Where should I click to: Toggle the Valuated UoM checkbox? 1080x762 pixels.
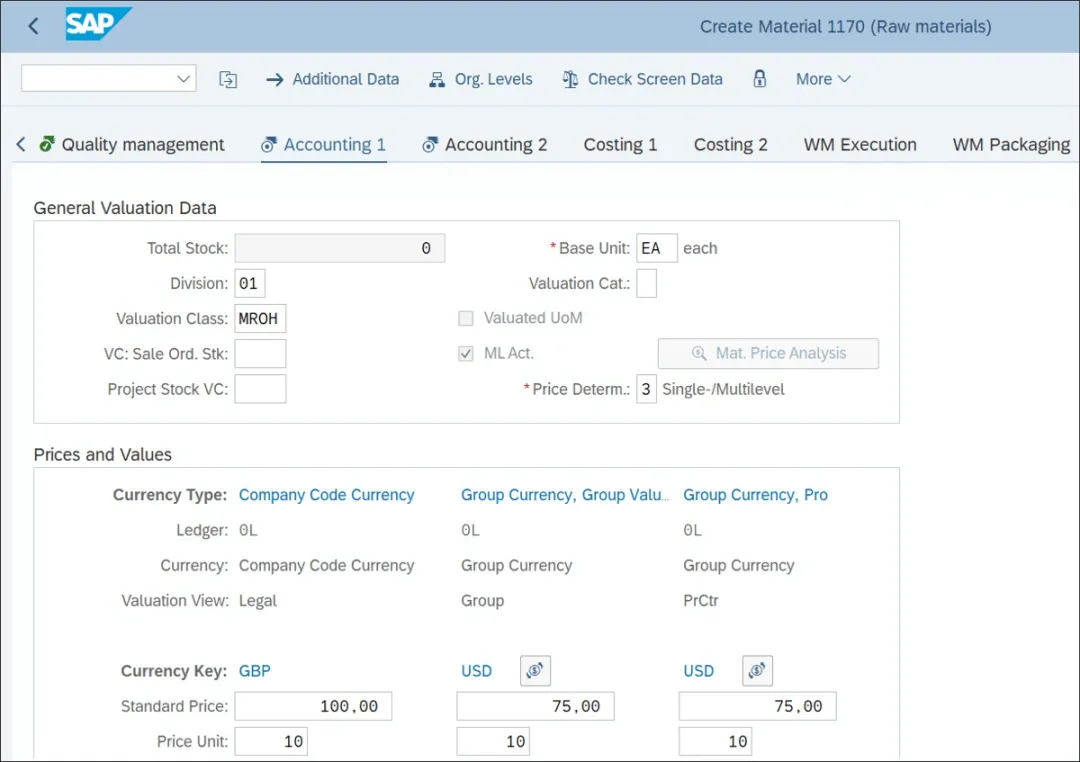[x=466, y=318]
